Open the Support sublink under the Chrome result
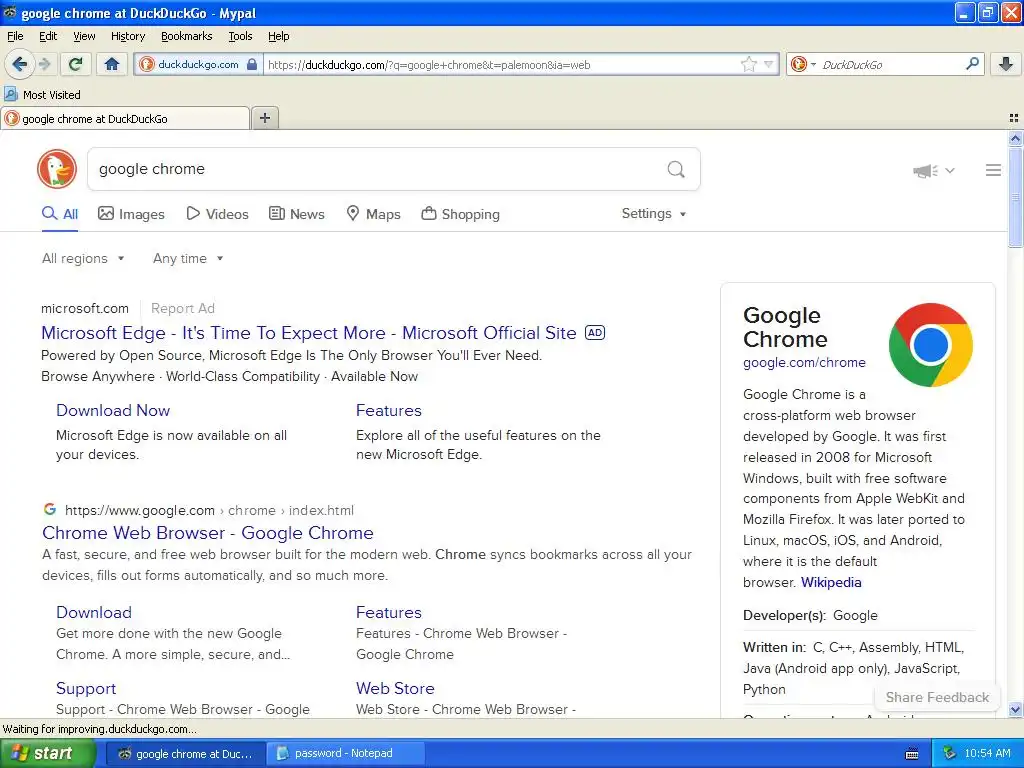Image resolution: width=1024 pixels, height=768 pixels. (86, 688)
